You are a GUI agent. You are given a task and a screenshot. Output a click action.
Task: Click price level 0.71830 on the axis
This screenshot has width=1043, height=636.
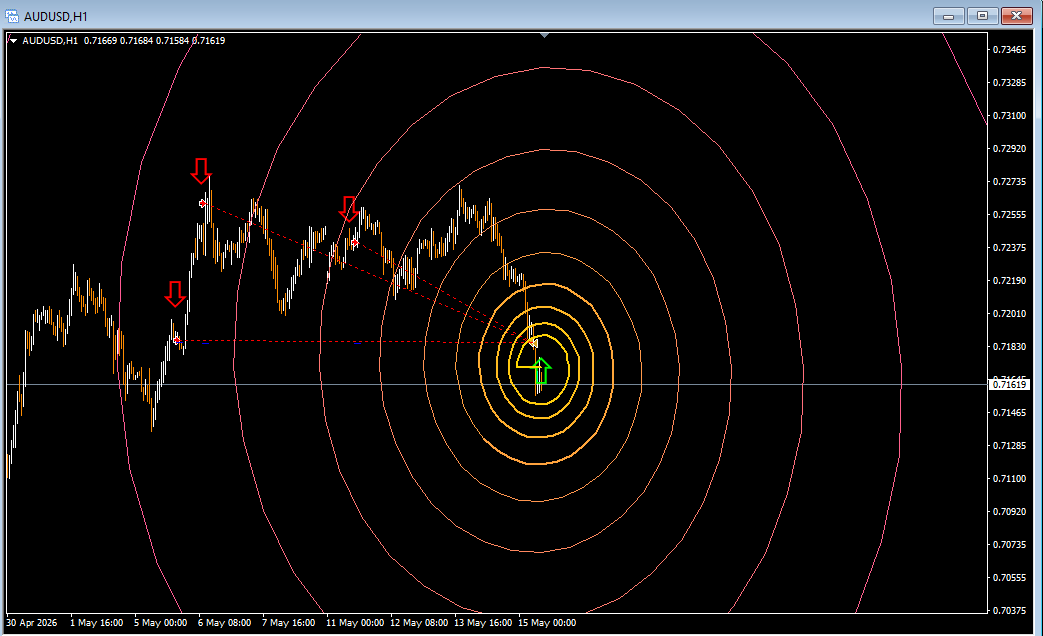[1009, 347]
